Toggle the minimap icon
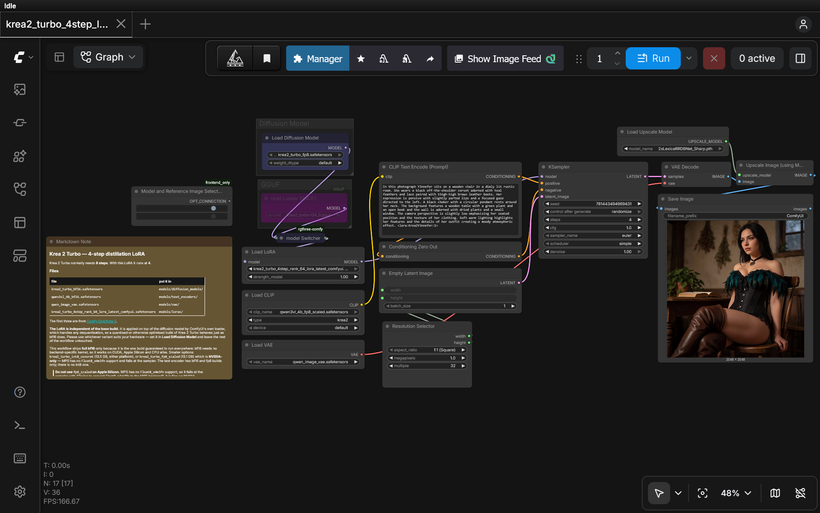The image size is (820, 513). pos(775,493)
